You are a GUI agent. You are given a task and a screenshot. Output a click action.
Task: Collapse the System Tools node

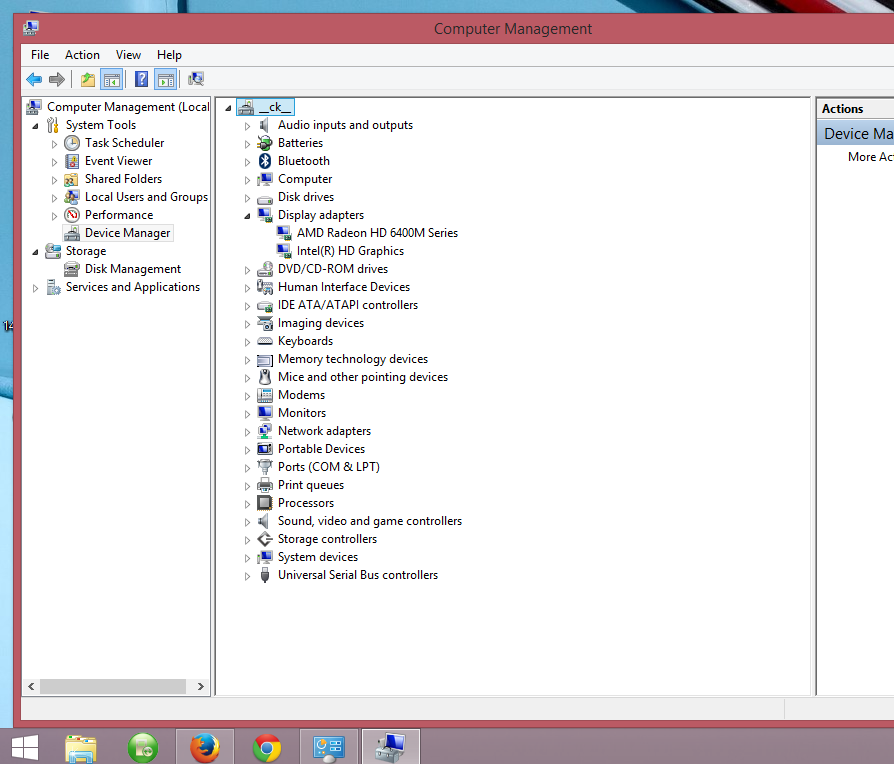click(x=36, y=125)
